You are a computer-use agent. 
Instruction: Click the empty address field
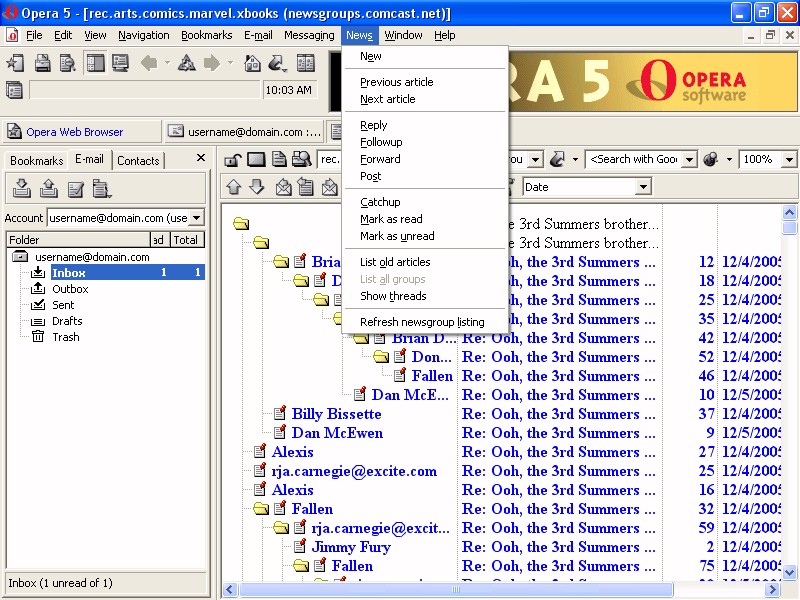point(145,90)
